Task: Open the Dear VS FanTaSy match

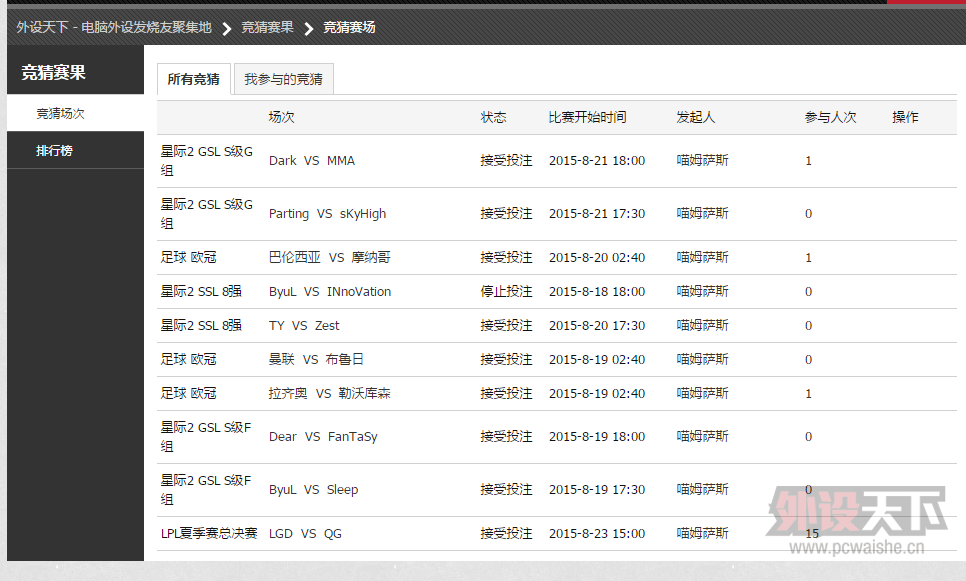Action: (x=323, y=437)
